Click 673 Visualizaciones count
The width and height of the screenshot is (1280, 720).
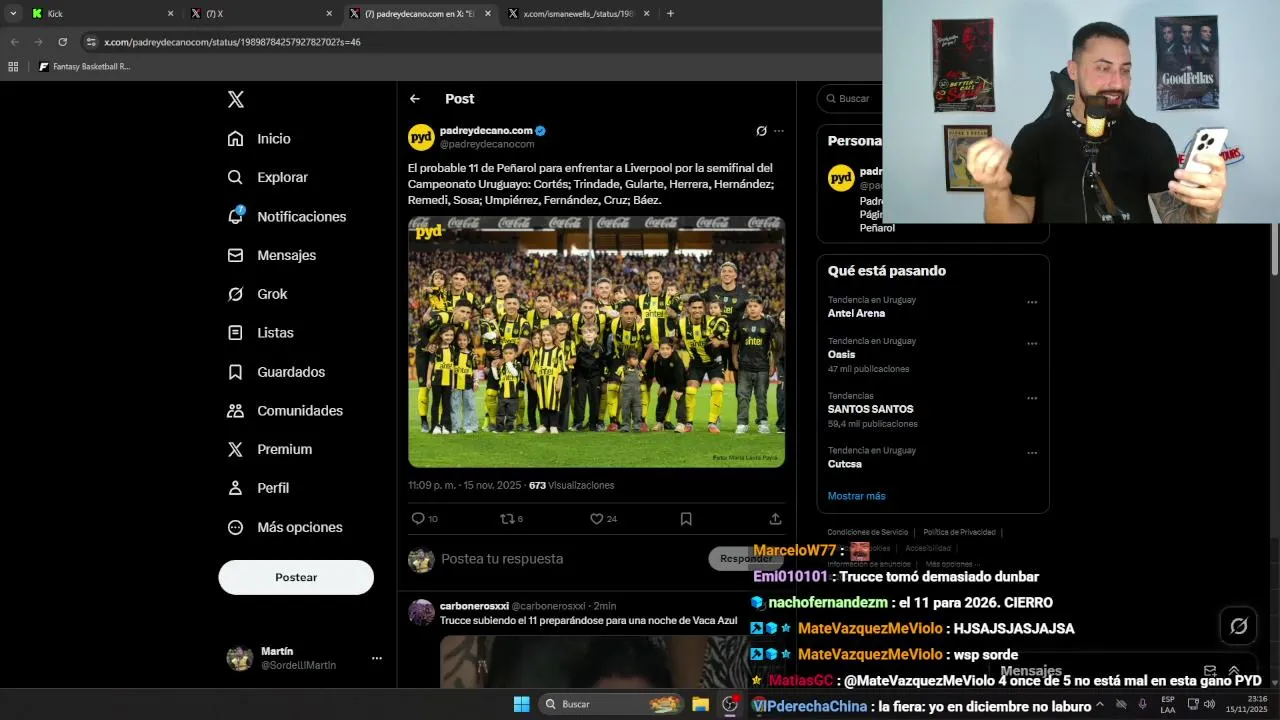572,485
